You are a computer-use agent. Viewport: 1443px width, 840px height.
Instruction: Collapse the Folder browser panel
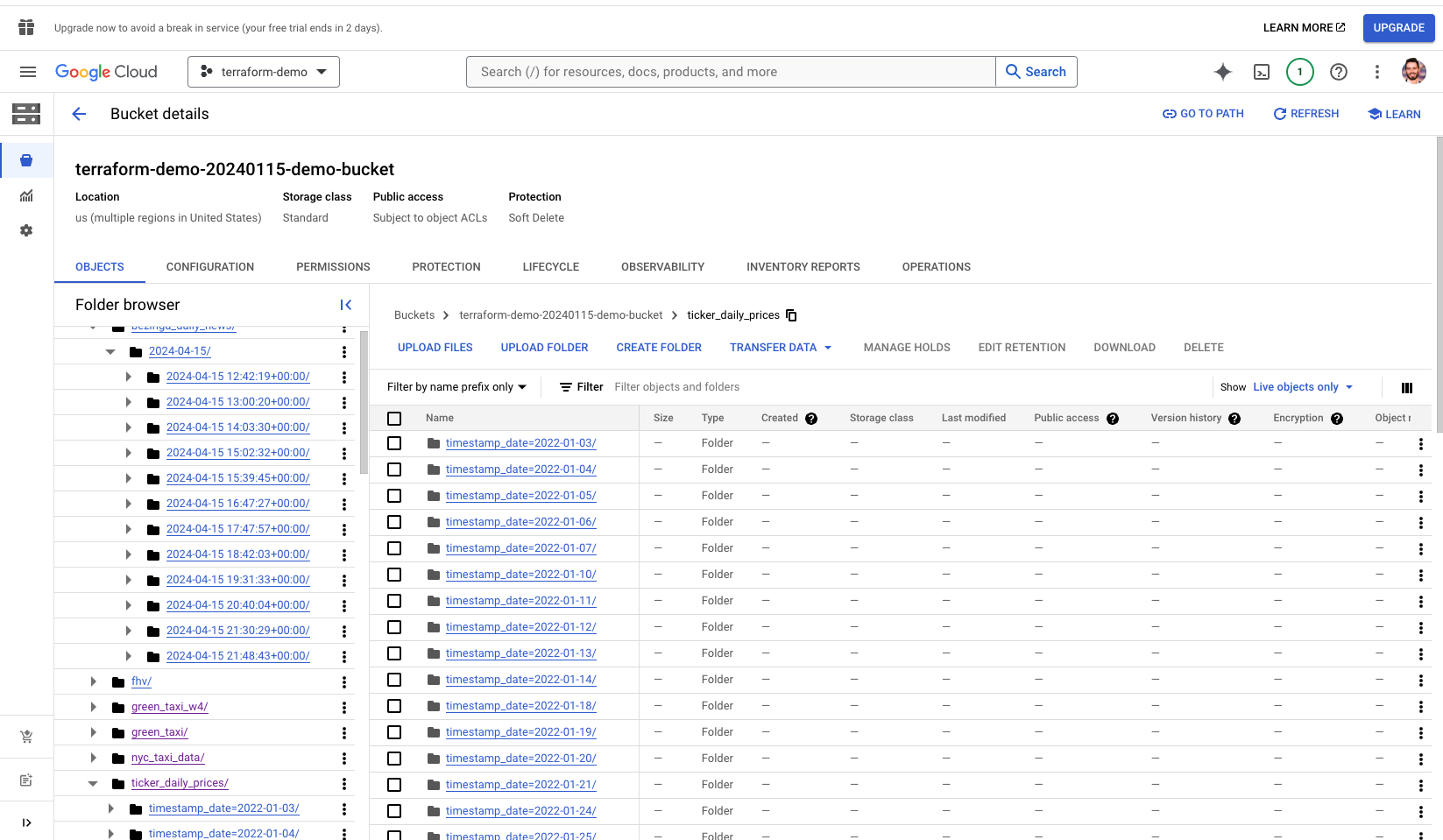pos(346,305)
